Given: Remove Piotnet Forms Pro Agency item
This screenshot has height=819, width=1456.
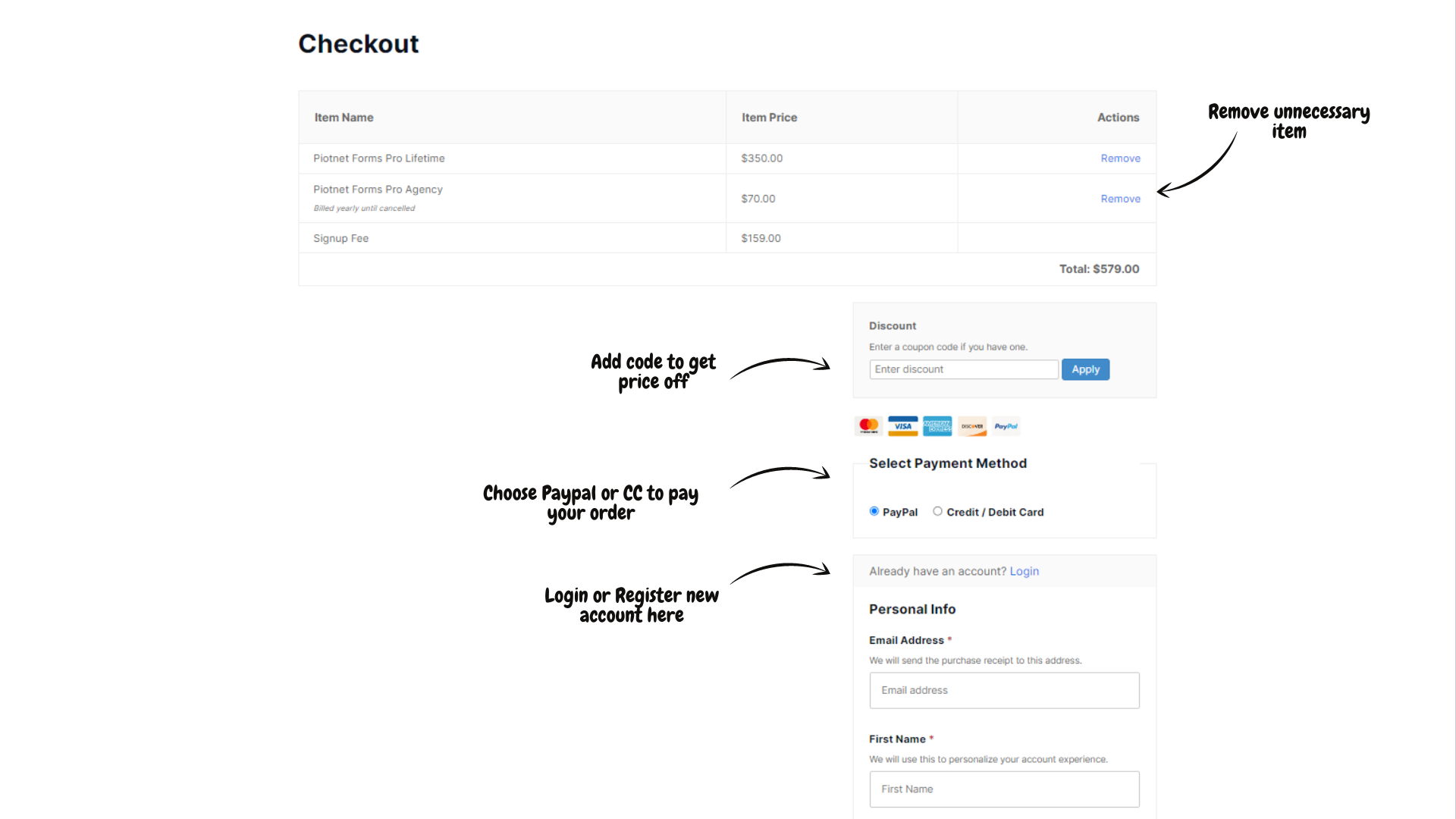Looking at the screenshot, I should [1120, 199].
